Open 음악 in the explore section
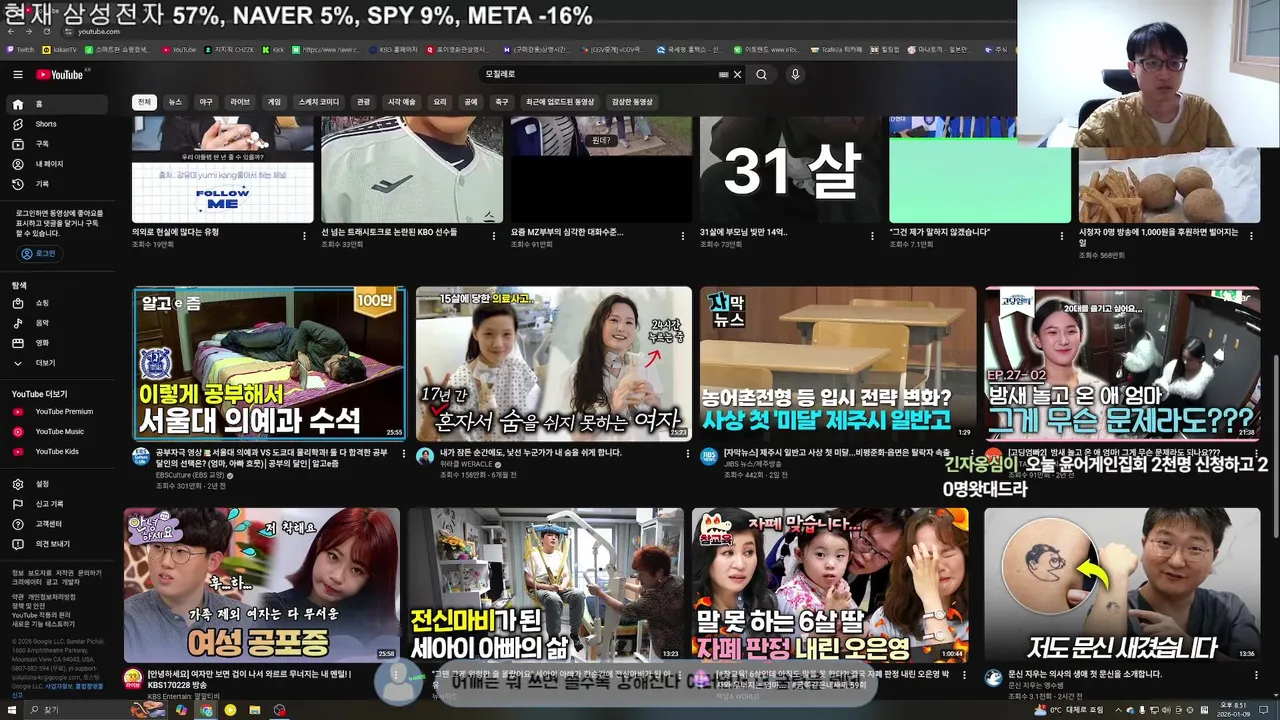 click(x=56, y=323)
